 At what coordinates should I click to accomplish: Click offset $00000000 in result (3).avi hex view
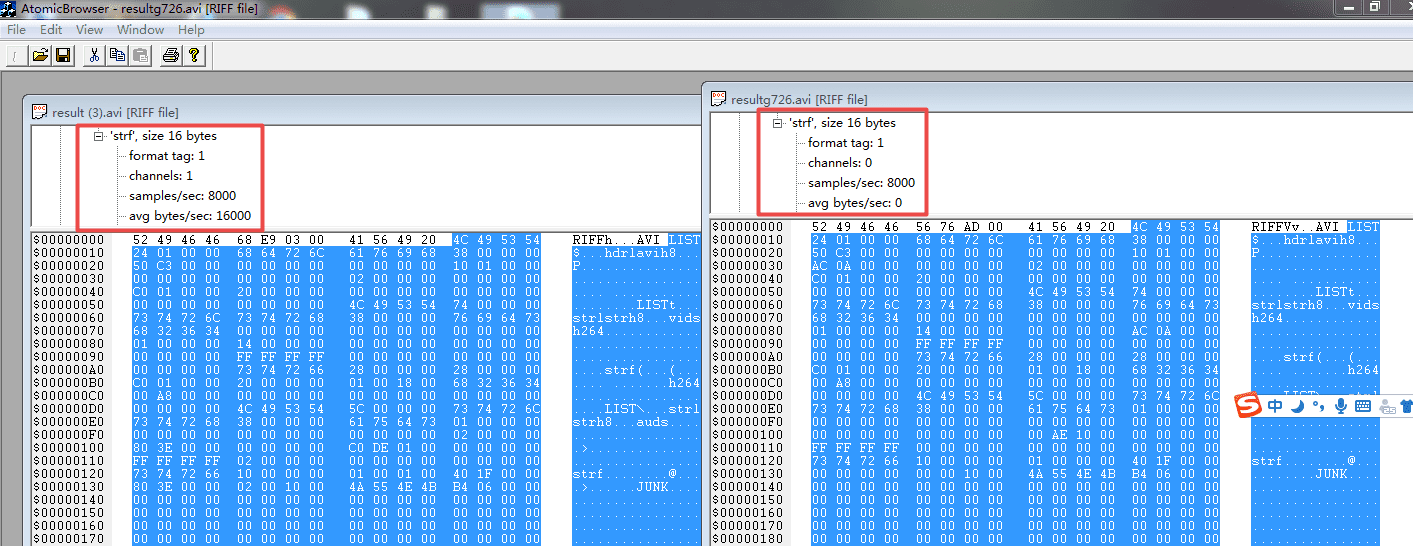coord(68,240)
